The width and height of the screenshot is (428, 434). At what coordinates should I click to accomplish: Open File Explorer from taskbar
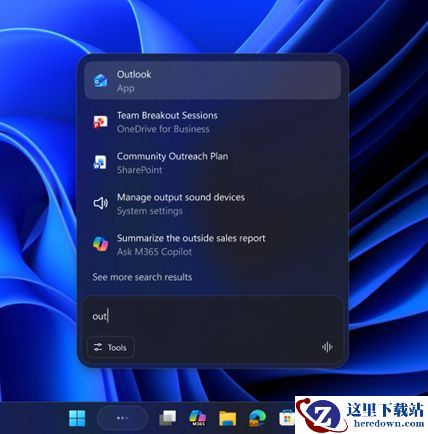228,418
